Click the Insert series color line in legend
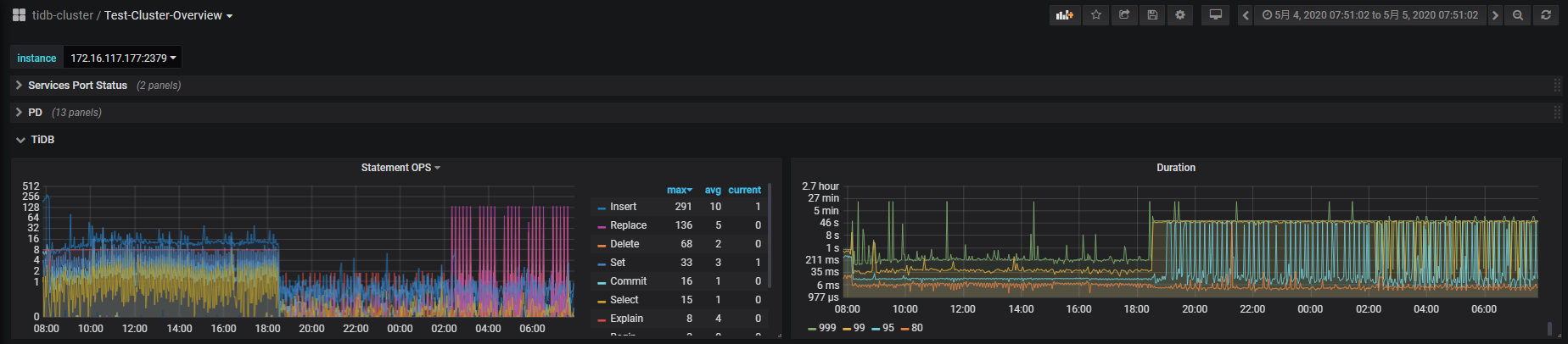 tap(602, 208)
